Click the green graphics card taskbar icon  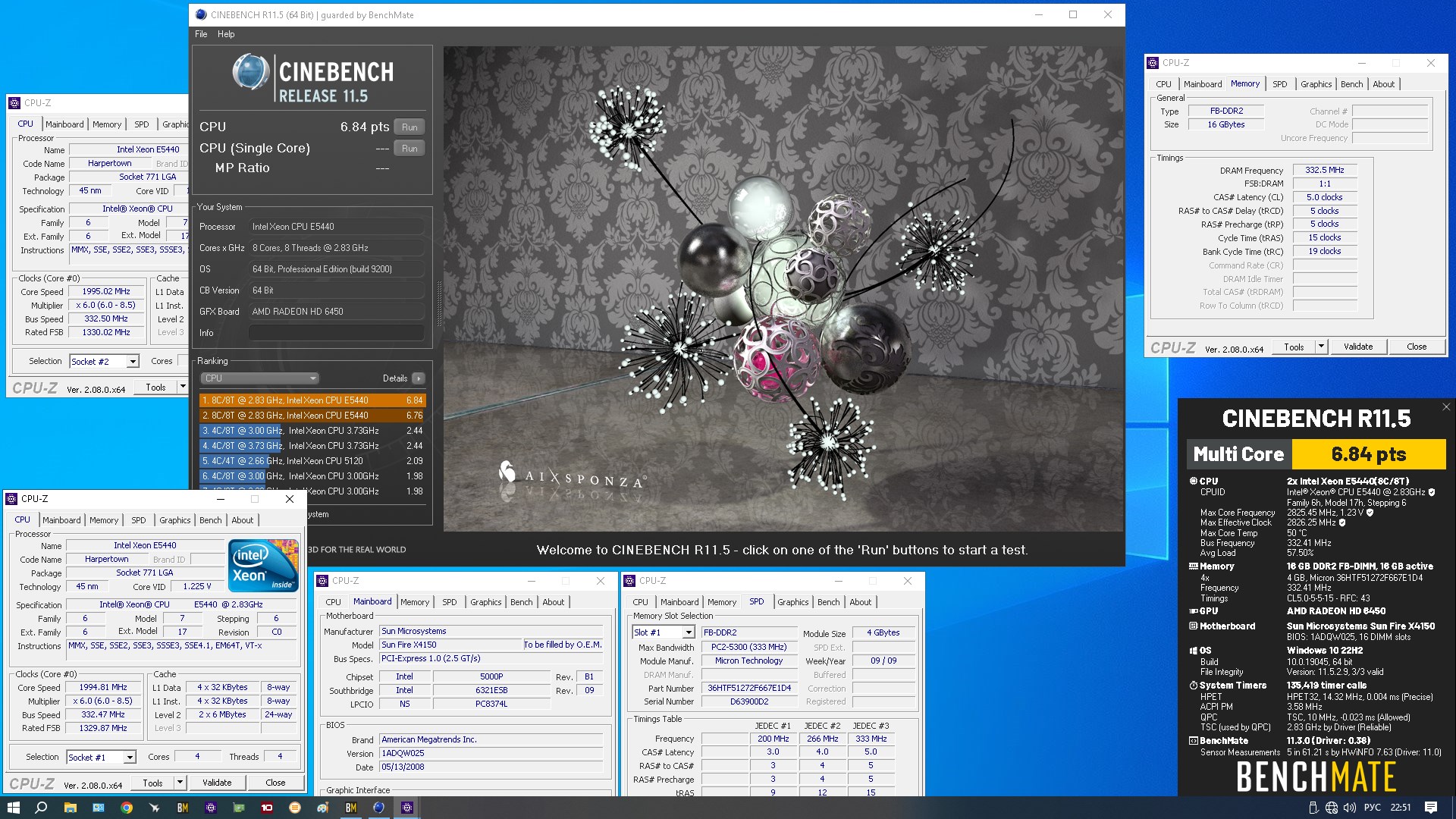[x=239, y=808]
